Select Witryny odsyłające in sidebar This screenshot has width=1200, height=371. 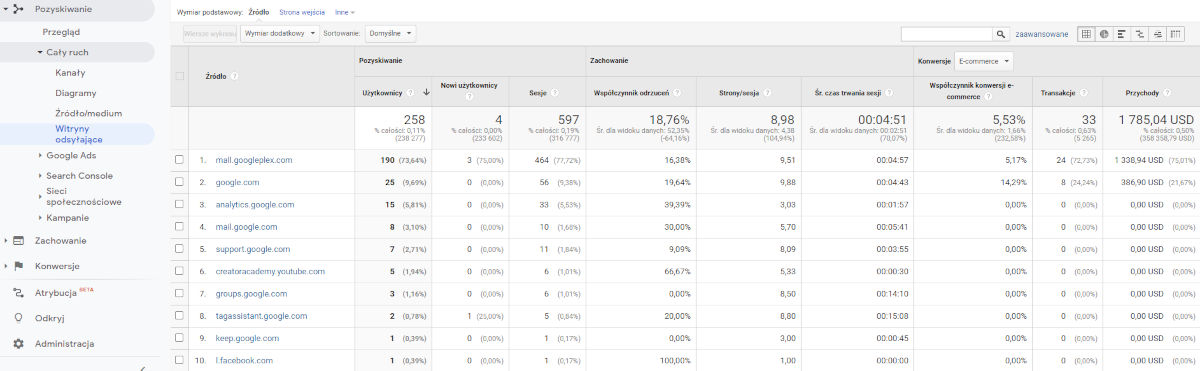(78, 134)
